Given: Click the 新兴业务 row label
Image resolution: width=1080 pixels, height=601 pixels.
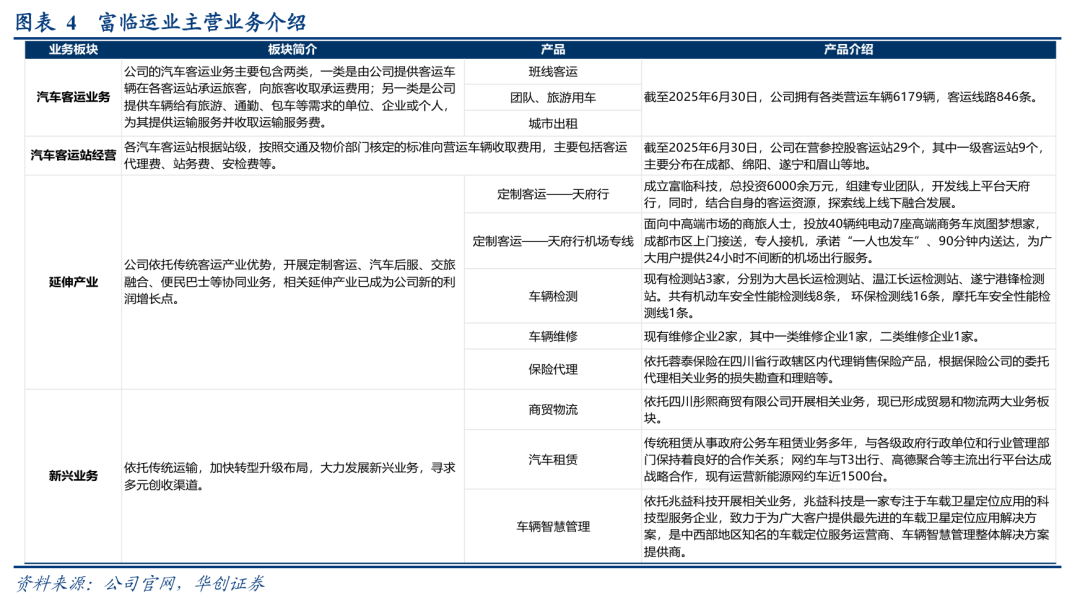Looking at the screenshot, I should pyautogui.click(x=73, y=476).
